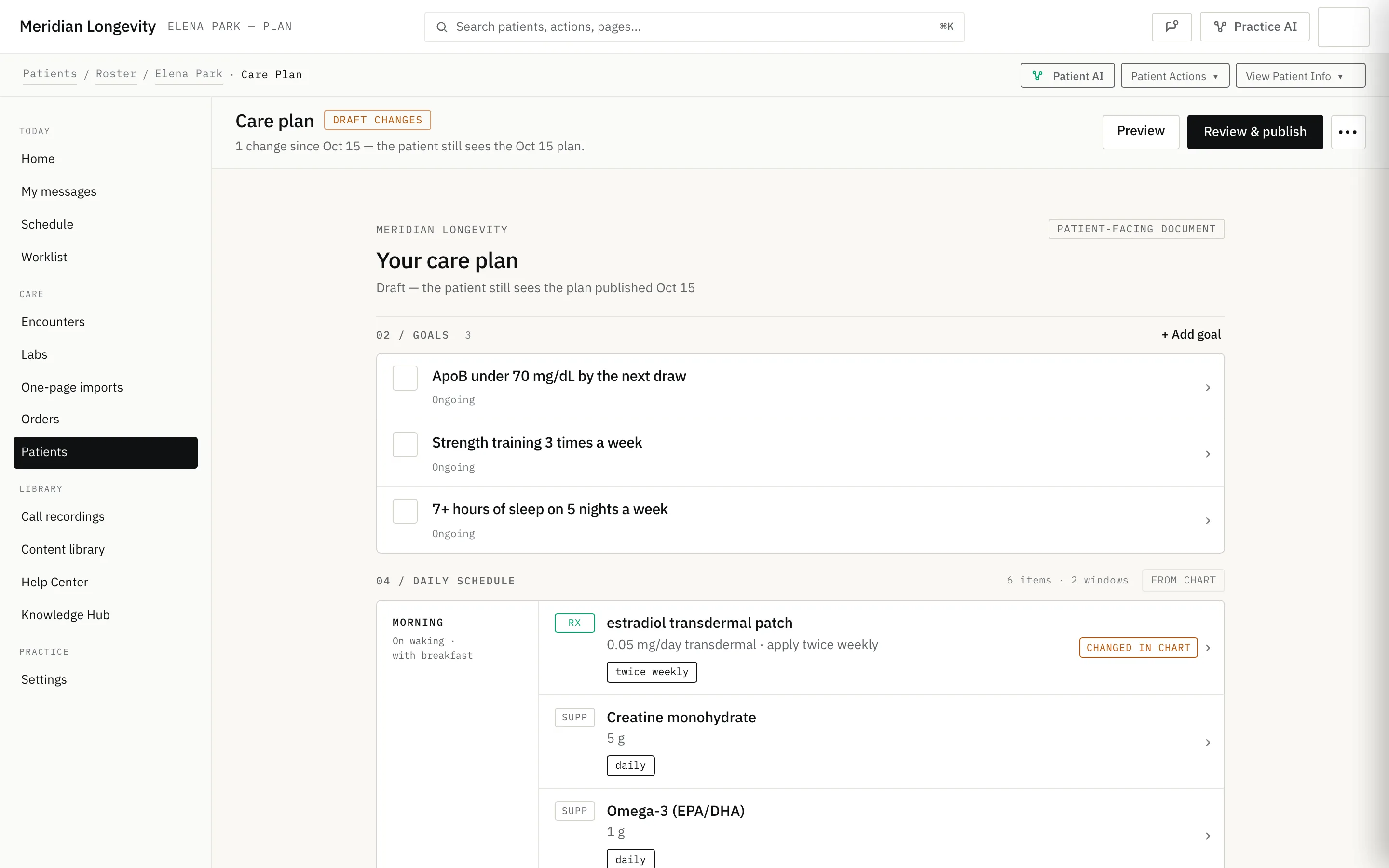Expand Omega-3 (EPA/DHA) row chevron
The width and height of the screenshot is (1389, 868).
tap(1208, 837)
